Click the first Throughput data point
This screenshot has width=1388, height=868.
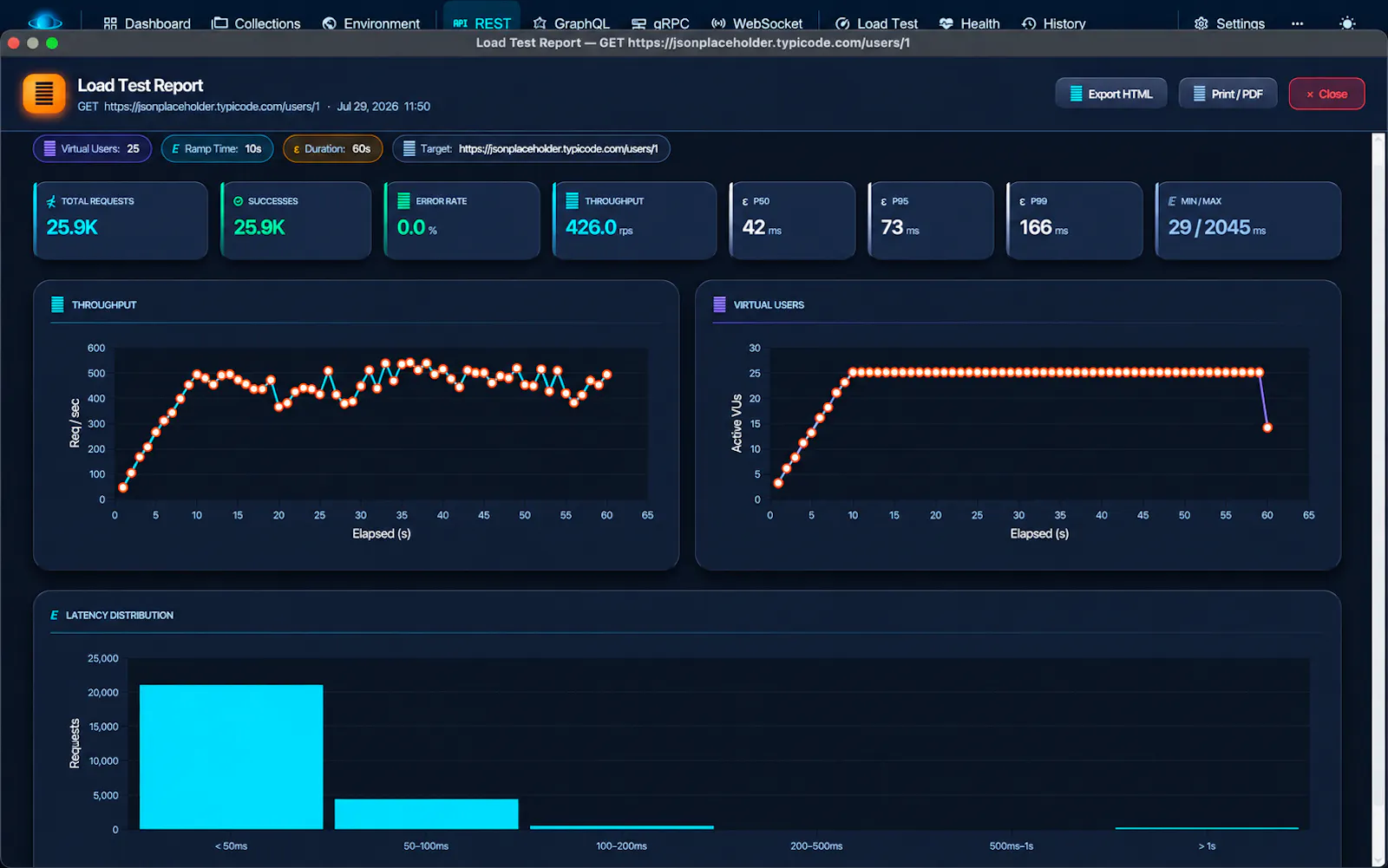point(123,487)
